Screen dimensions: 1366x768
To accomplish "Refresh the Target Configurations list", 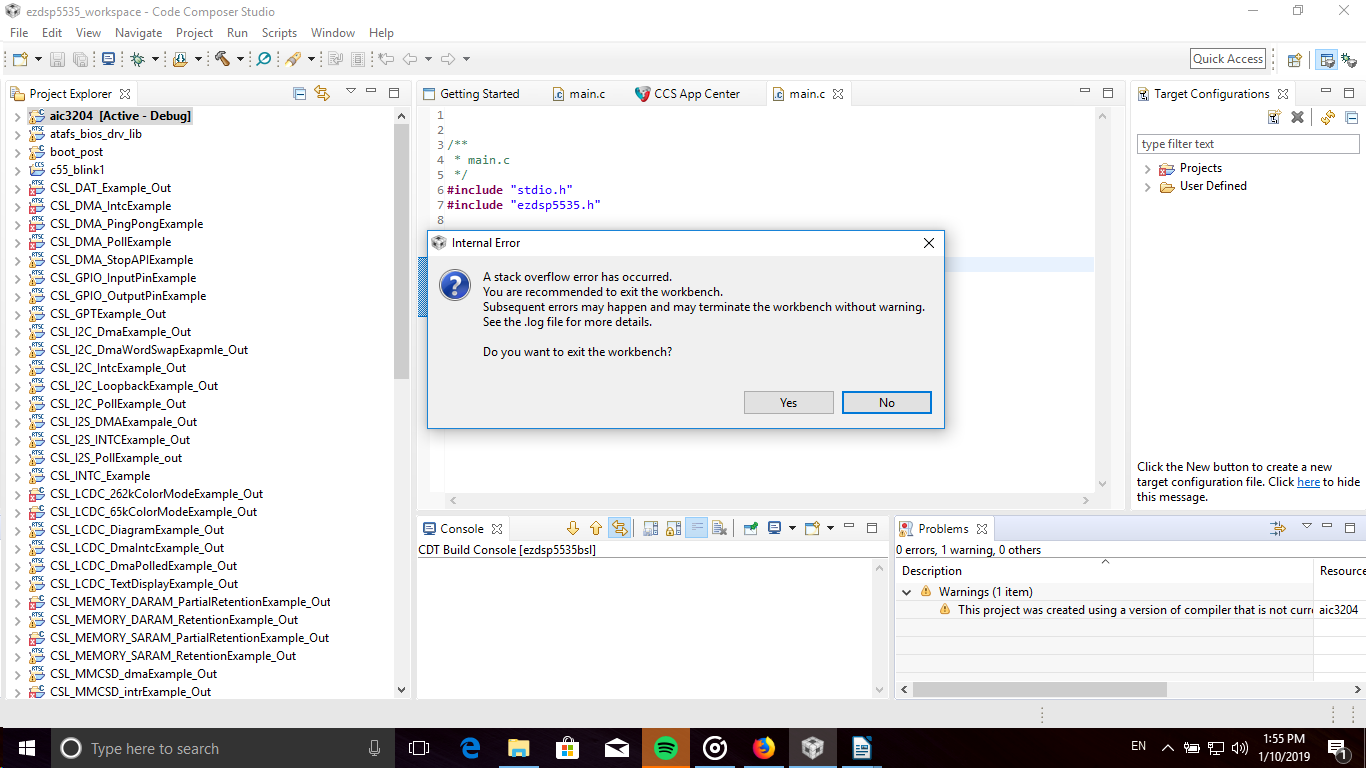I will 1328,117.
